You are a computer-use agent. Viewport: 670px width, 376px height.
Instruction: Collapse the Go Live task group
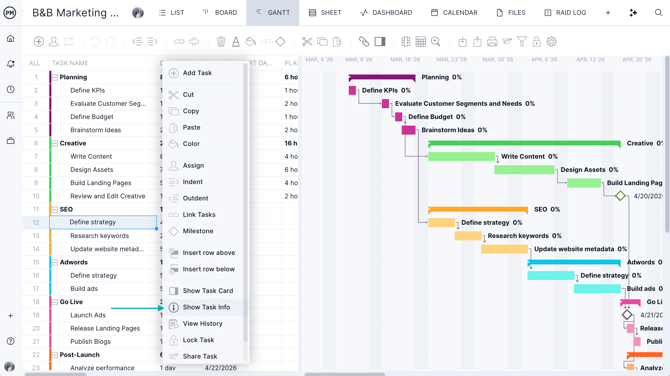55,302
